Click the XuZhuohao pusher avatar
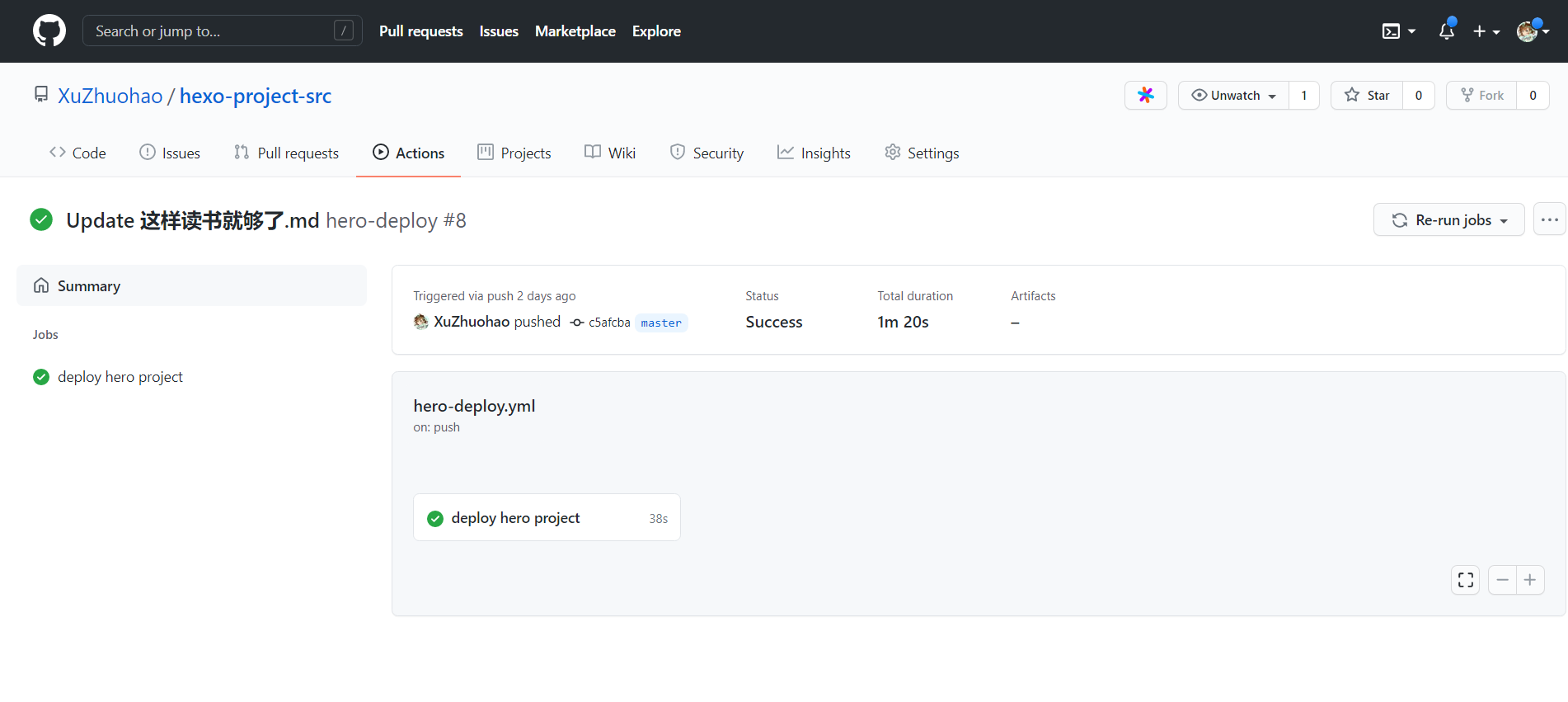 point(421,322)
